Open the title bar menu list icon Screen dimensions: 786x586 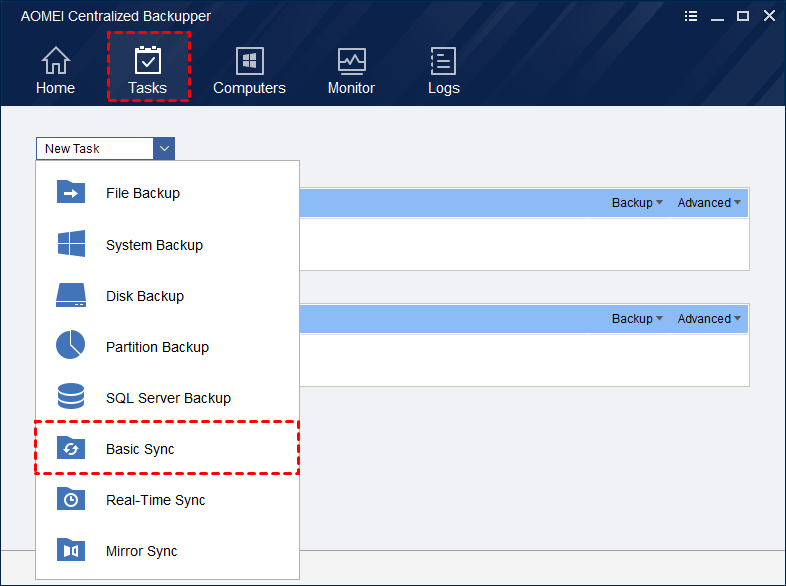point(691,16)
